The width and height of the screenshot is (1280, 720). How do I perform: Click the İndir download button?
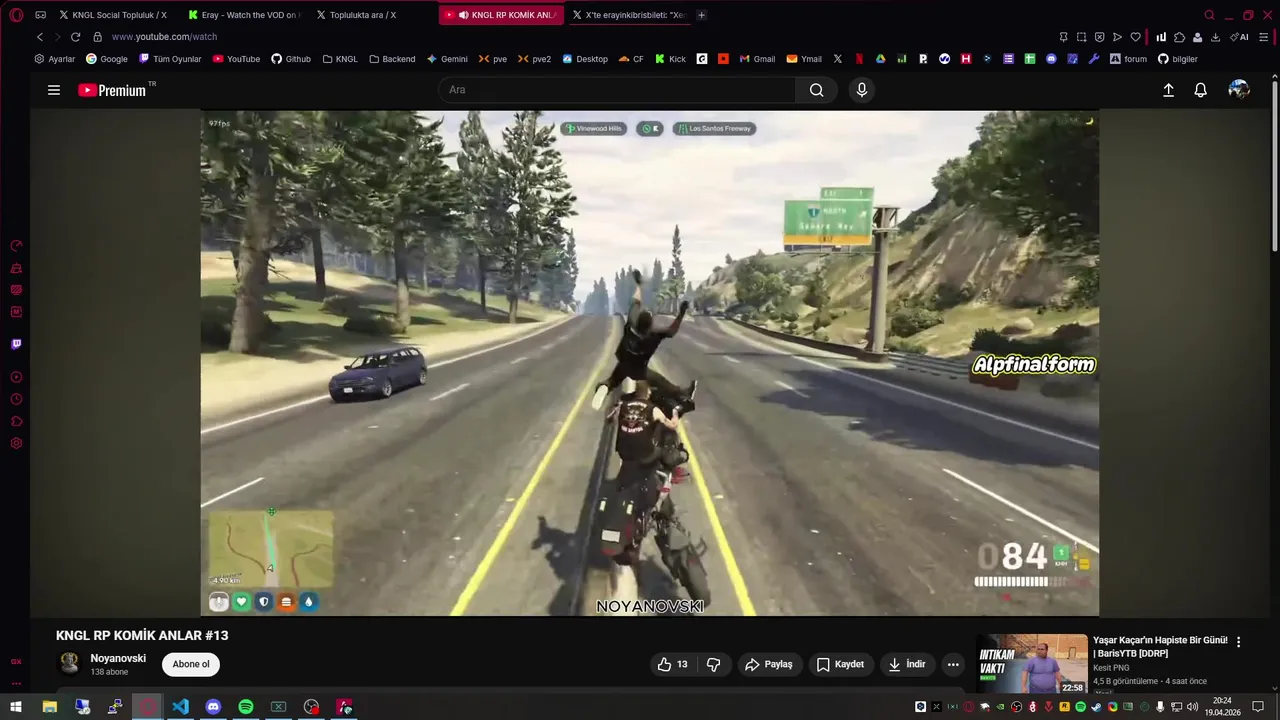click(x=907, y=664)
